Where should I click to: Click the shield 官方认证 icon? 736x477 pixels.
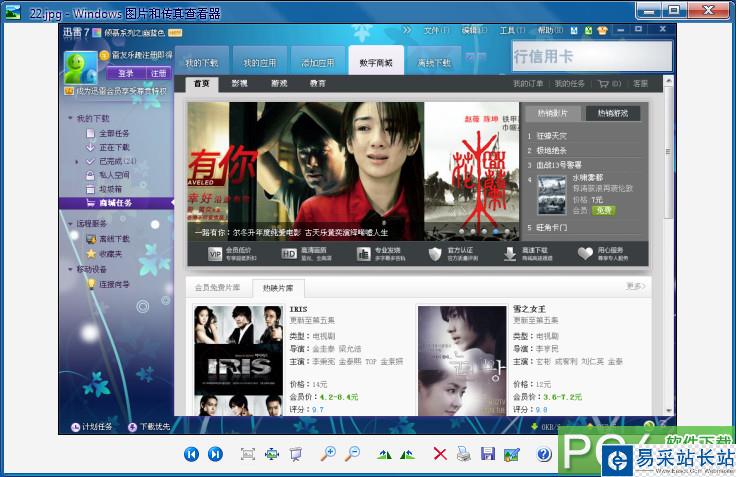point(435,254)
